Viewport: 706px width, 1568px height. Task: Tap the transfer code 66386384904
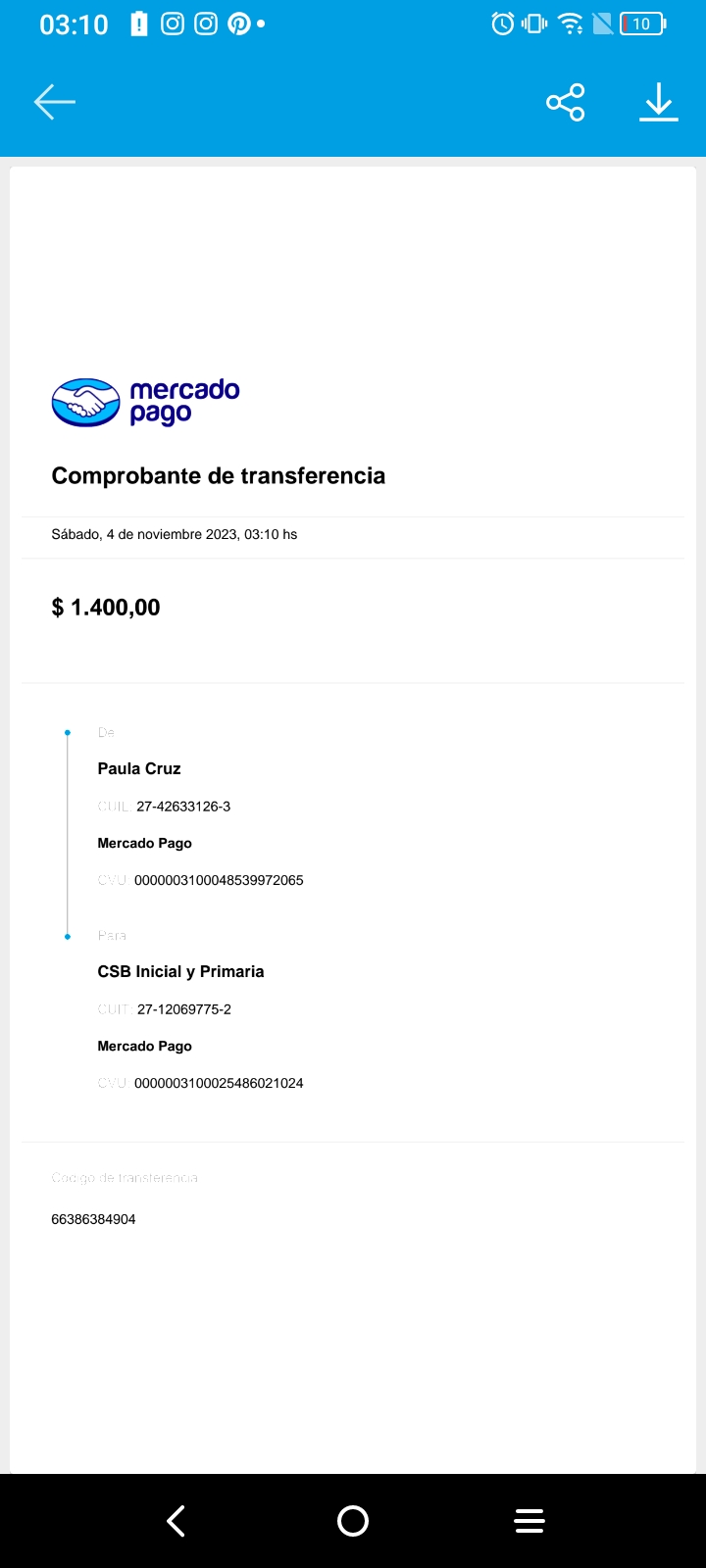tap(93, 1219)
